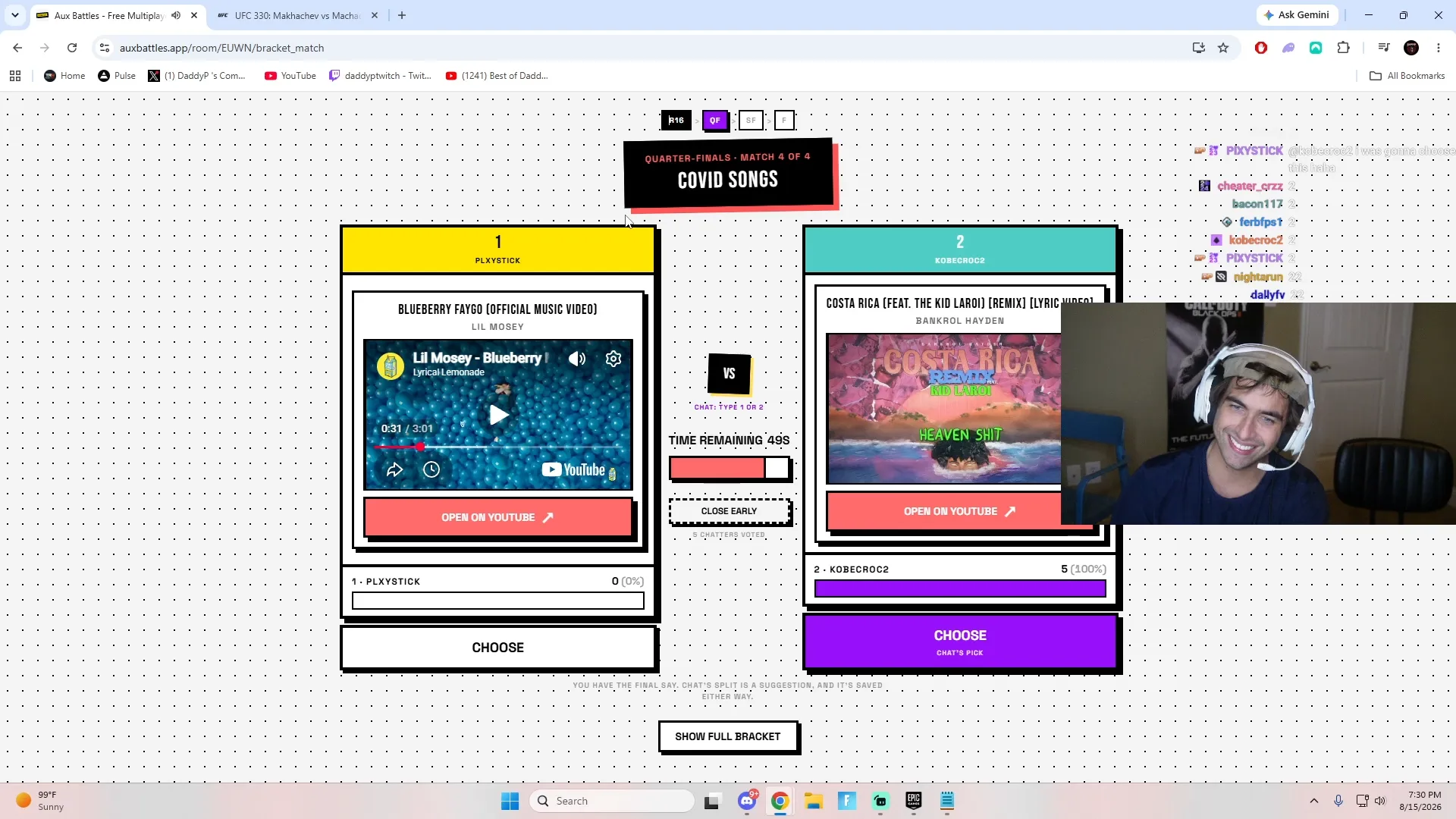Open the Extensions puzzle menu
Image resolution: width=1456 pixels, height=819 pixels.
(1343, 48)
